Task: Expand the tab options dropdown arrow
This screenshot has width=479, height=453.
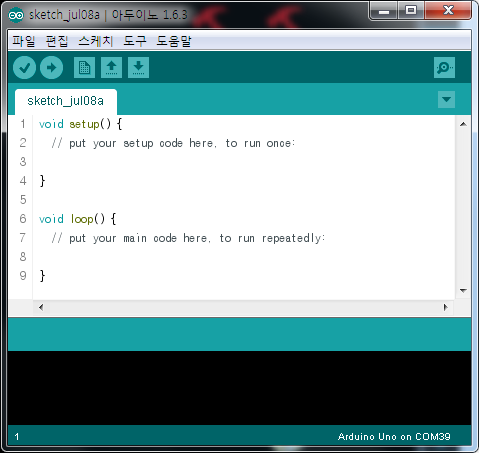Action: (x=446, y=99)
